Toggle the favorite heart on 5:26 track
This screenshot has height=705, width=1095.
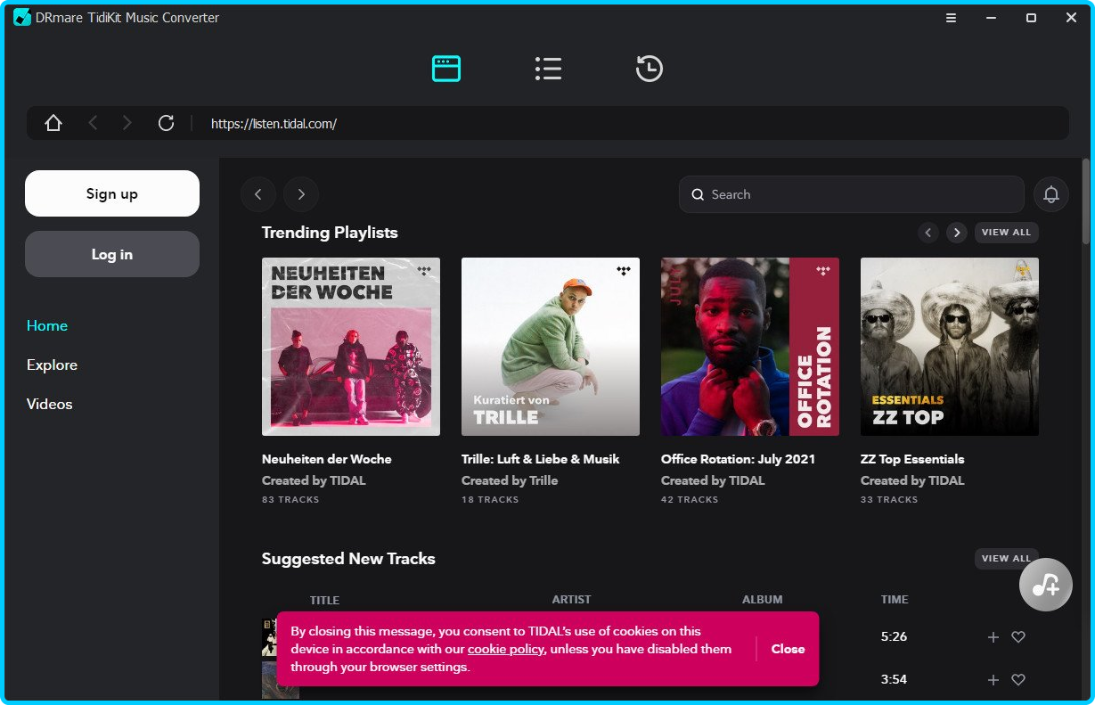click(1018, 637)
